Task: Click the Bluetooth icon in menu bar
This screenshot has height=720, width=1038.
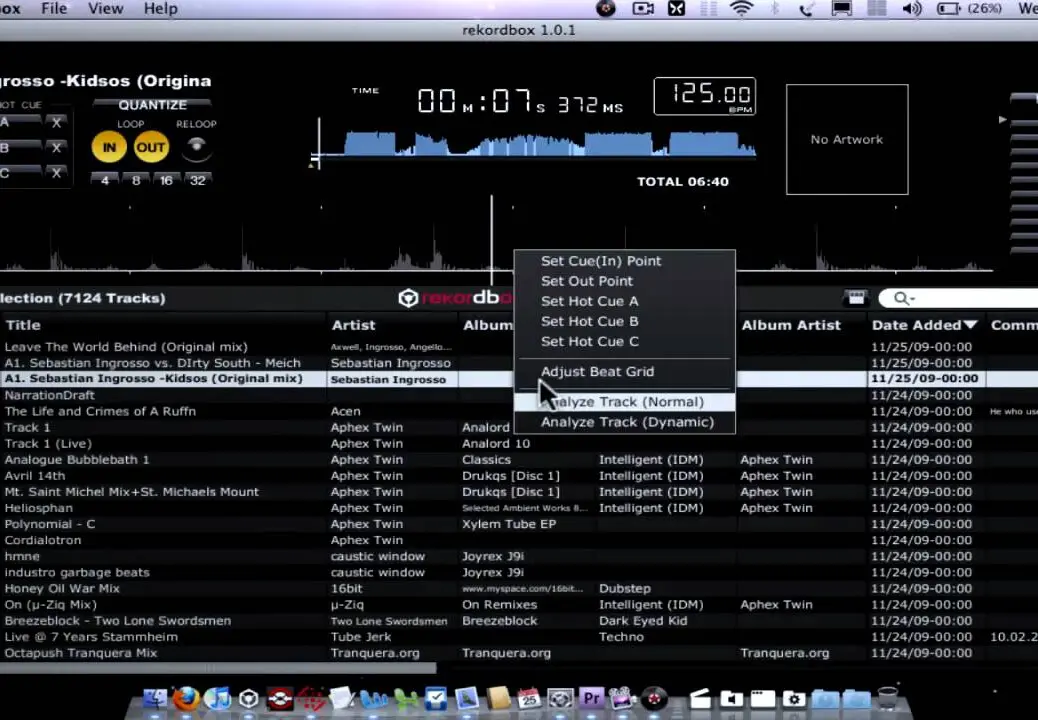Action: [776, 9]
